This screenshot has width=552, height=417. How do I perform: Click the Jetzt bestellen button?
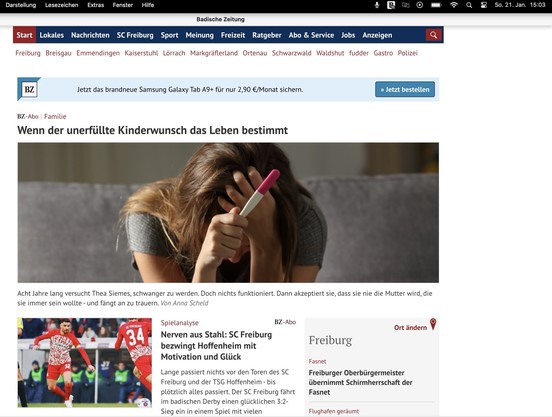[405, 89]
